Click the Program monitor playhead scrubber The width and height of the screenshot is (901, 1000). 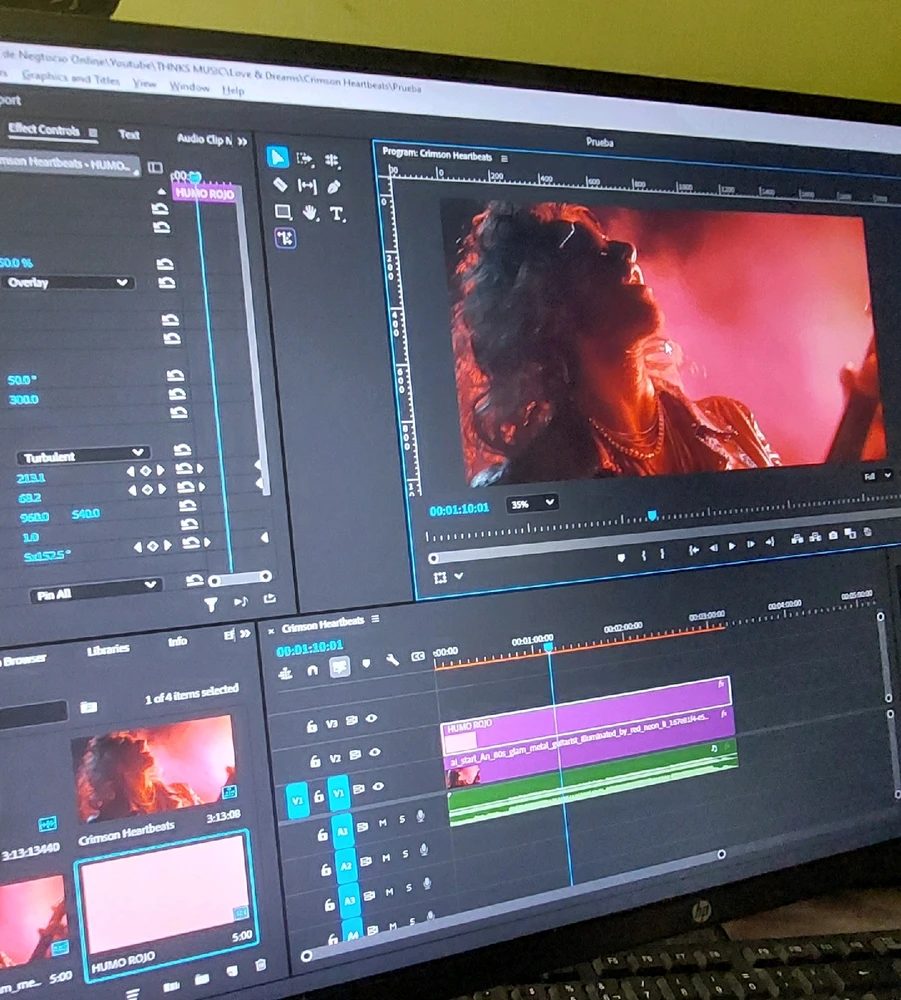click(652, 515)
